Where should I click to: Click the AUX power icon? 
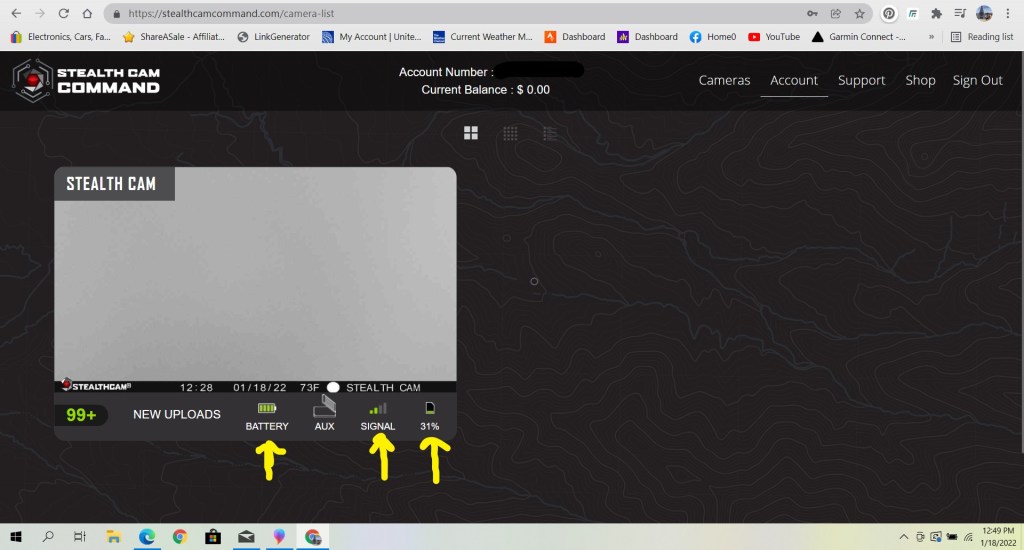click(x=324, y=406)
